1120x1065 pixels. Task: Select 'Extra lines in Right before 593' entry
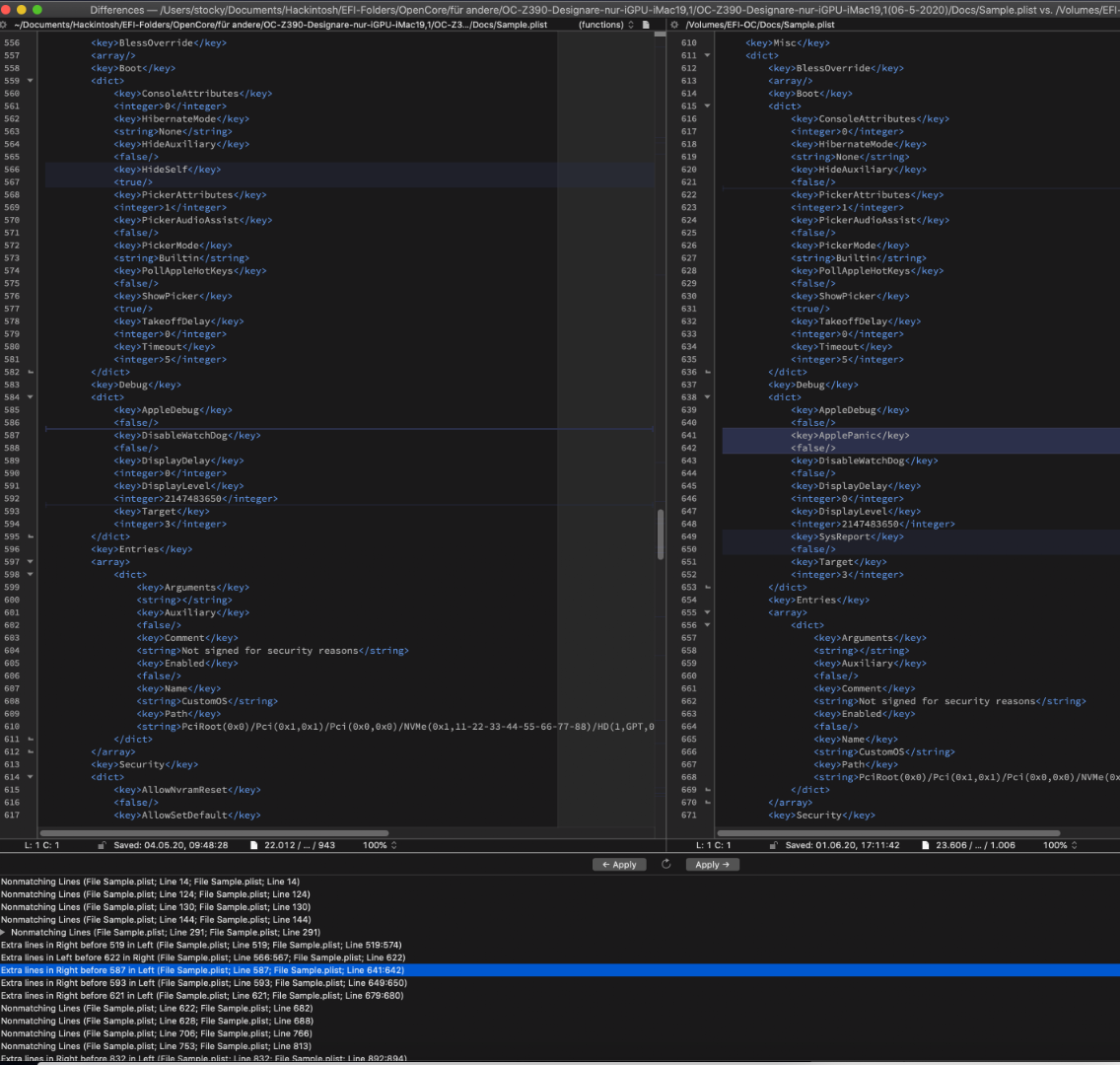click(203, 983)
